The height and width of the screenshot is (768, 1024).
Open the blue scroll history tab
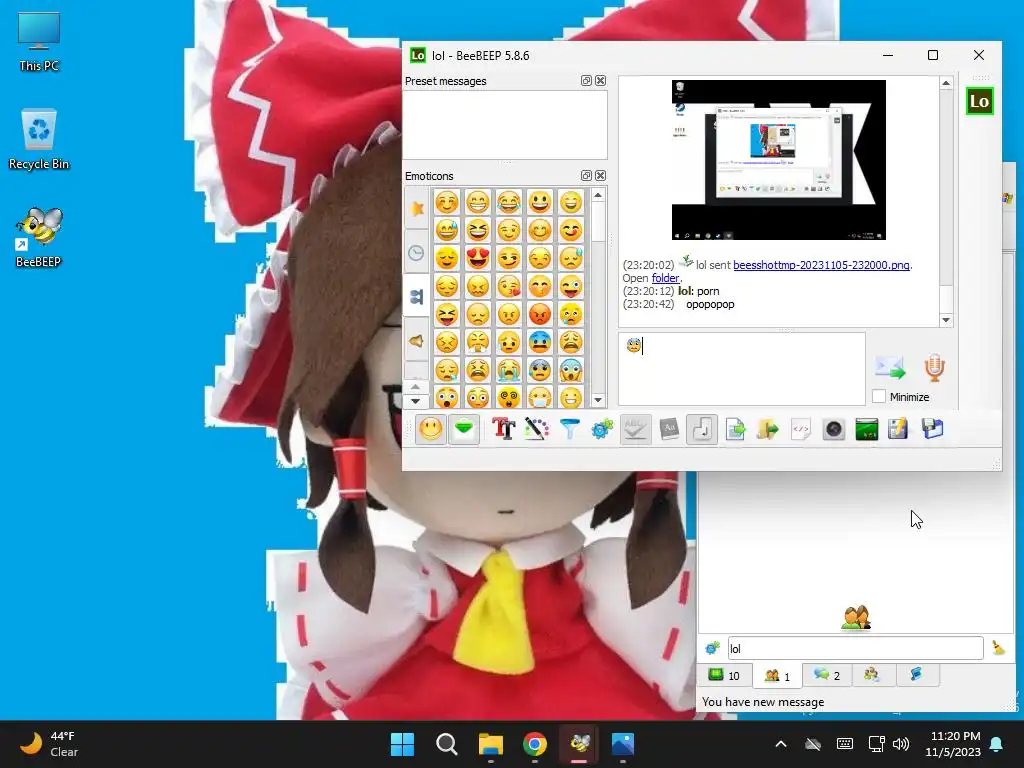pos(917,675)
